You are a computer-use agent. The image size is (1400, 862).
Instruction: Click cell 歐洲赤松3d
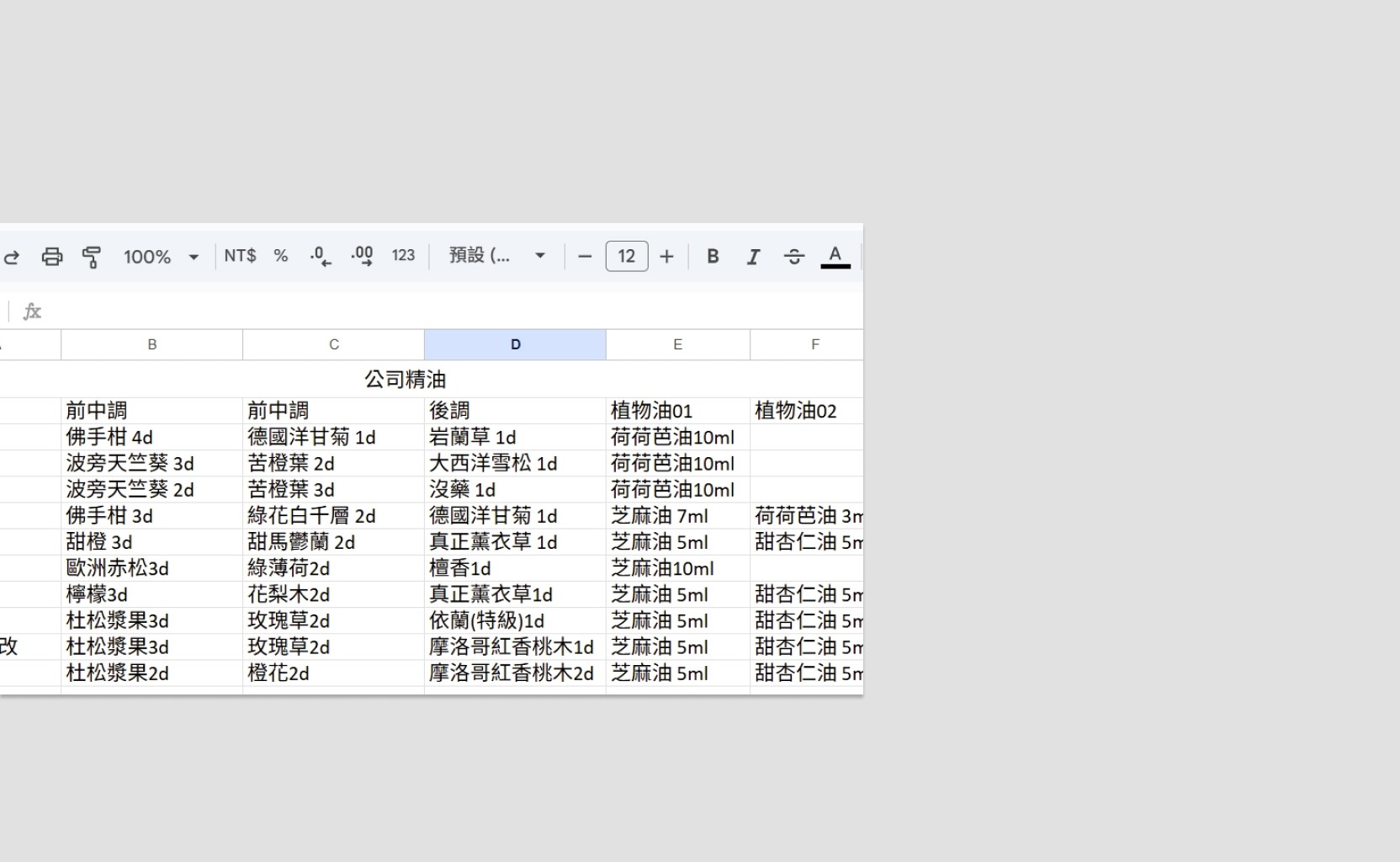pyautogui.click(x=152, y=568)
